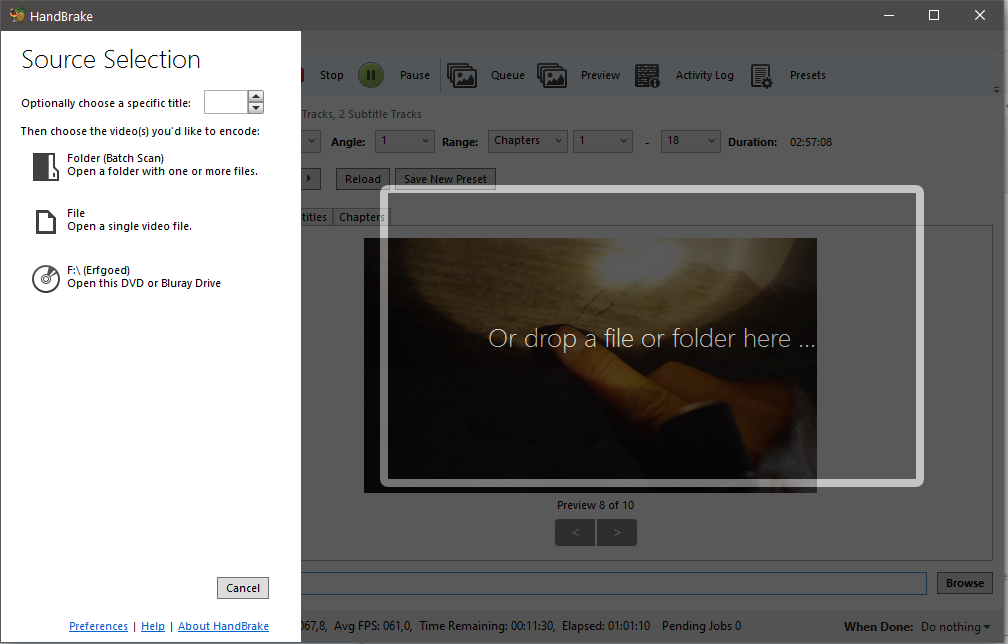
Task: Expand the When Done options menu
Action: [x=955, y=627]
